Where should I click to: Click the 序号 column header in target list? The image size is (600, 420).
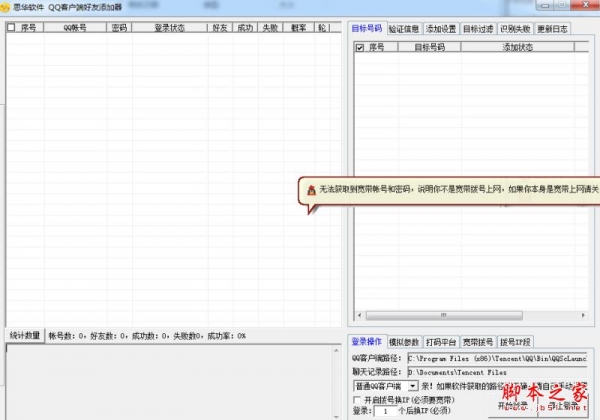click(377, 47)
